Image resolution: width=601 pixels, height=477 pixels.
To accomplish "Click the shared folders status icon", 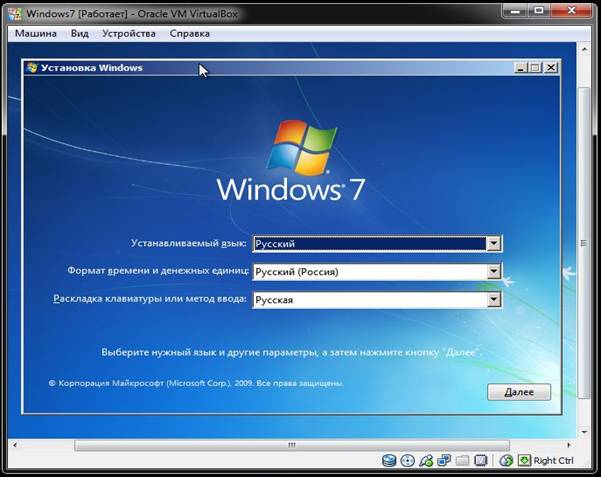I will click(x=463, y=460).
